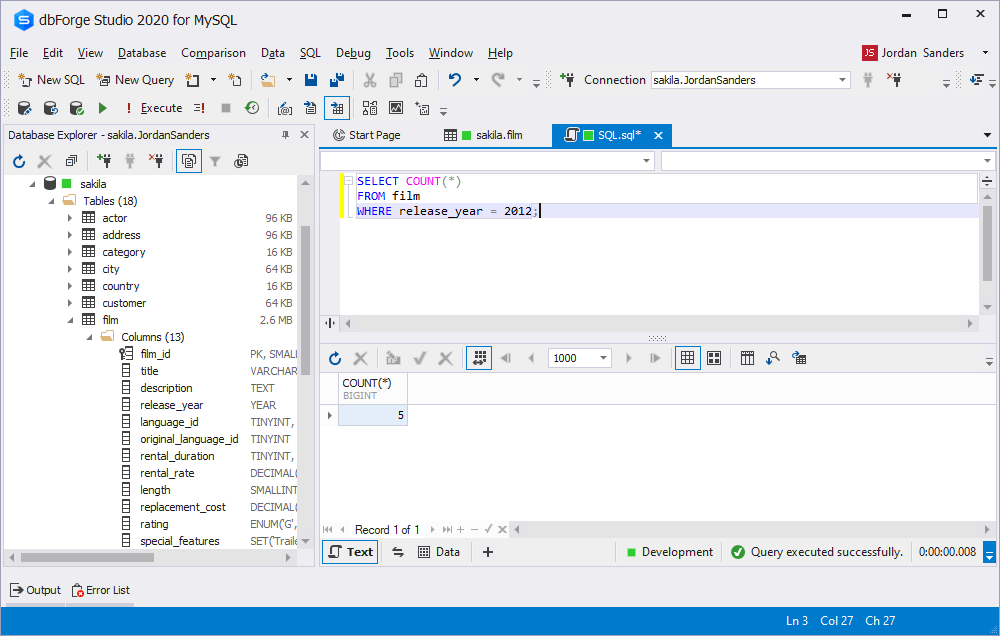Click the filter funnel icon in Database Explorer
This screenshot has height=636, width=1000.
point(215,161)
